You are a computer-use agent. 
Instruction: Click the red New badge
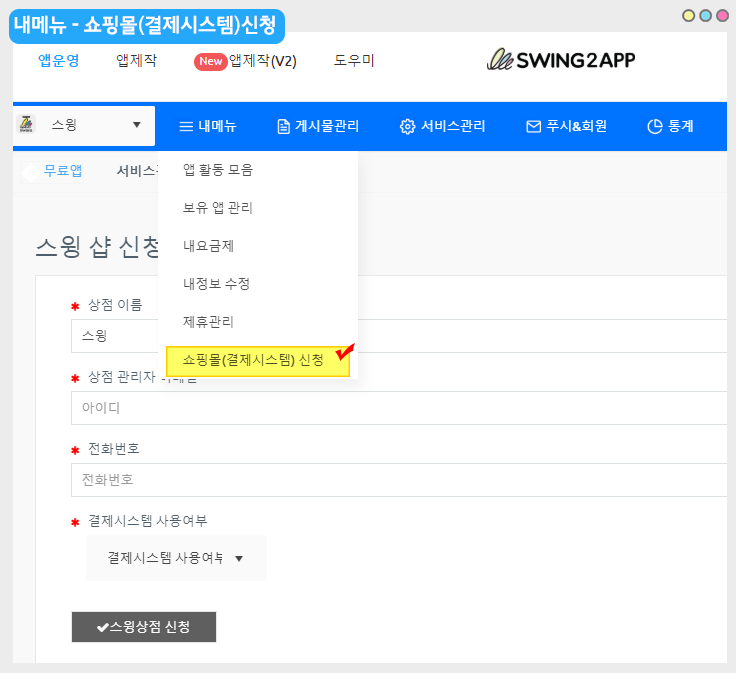coord(210,61)
